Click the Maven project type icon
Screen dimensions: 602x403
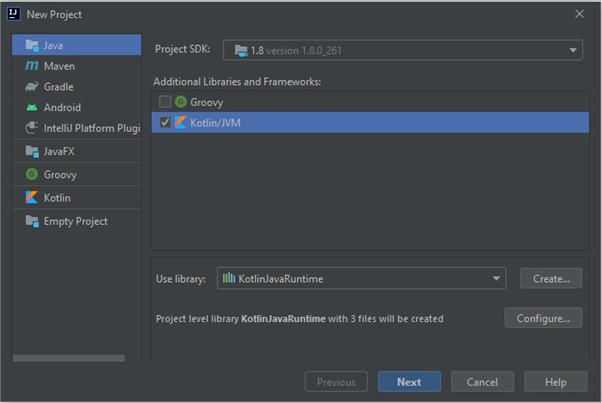tap(30, 66)
